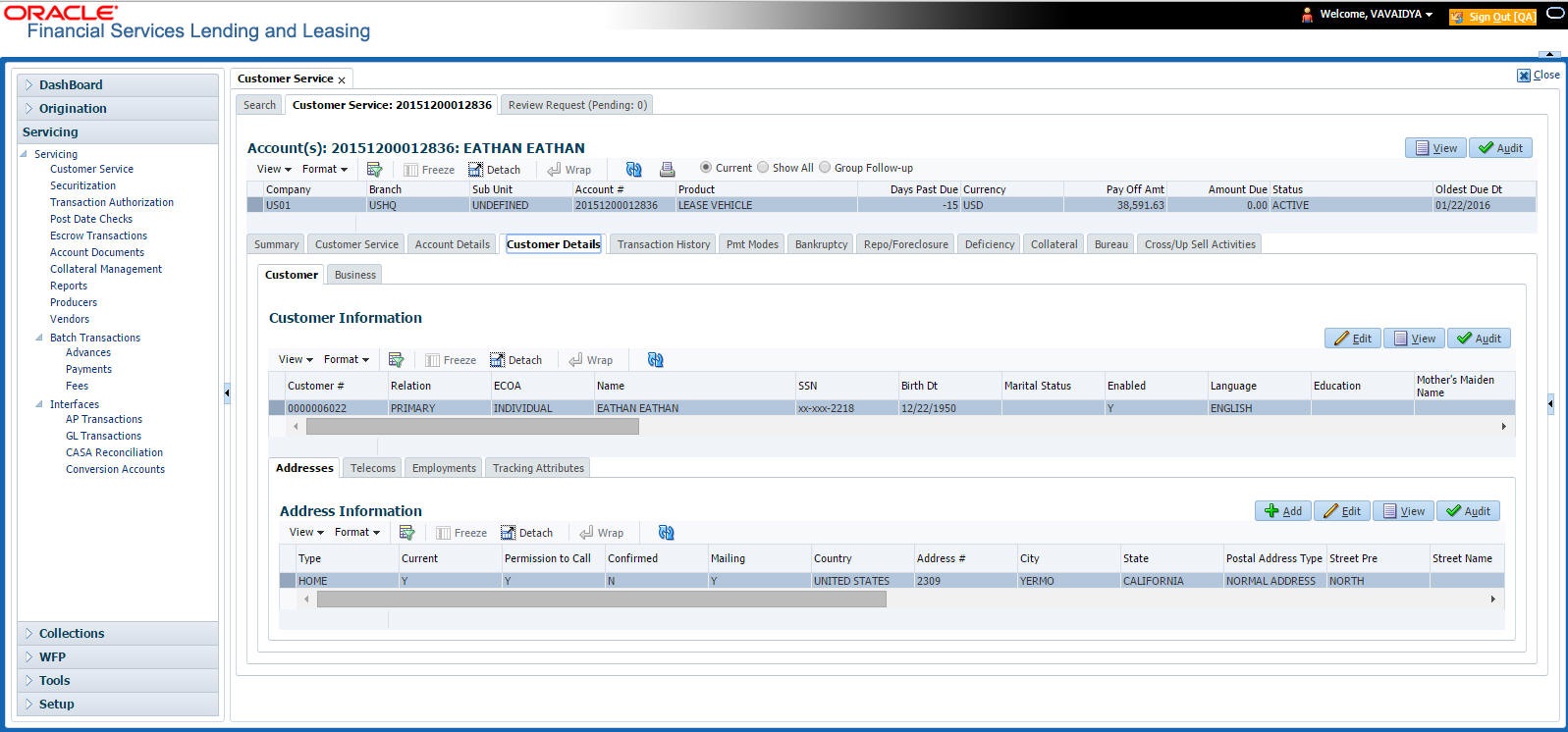Click the user icon beside Welcome, VAVAIDYA
1568x732 pixels.
click(1307, 15)
